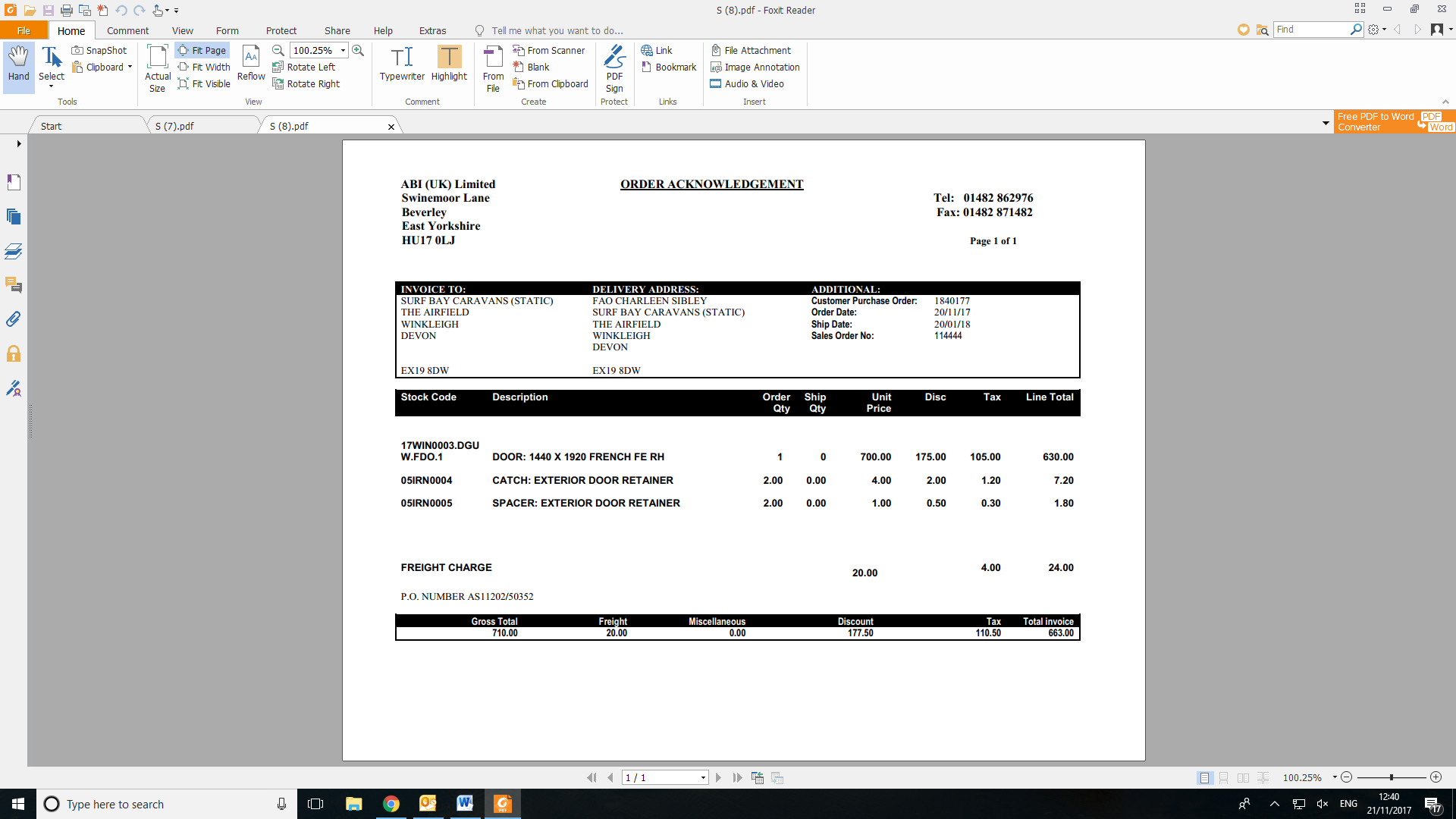Open the PDF Sign tool
This screenshot has height=819, width=1456.
(614, 68)
